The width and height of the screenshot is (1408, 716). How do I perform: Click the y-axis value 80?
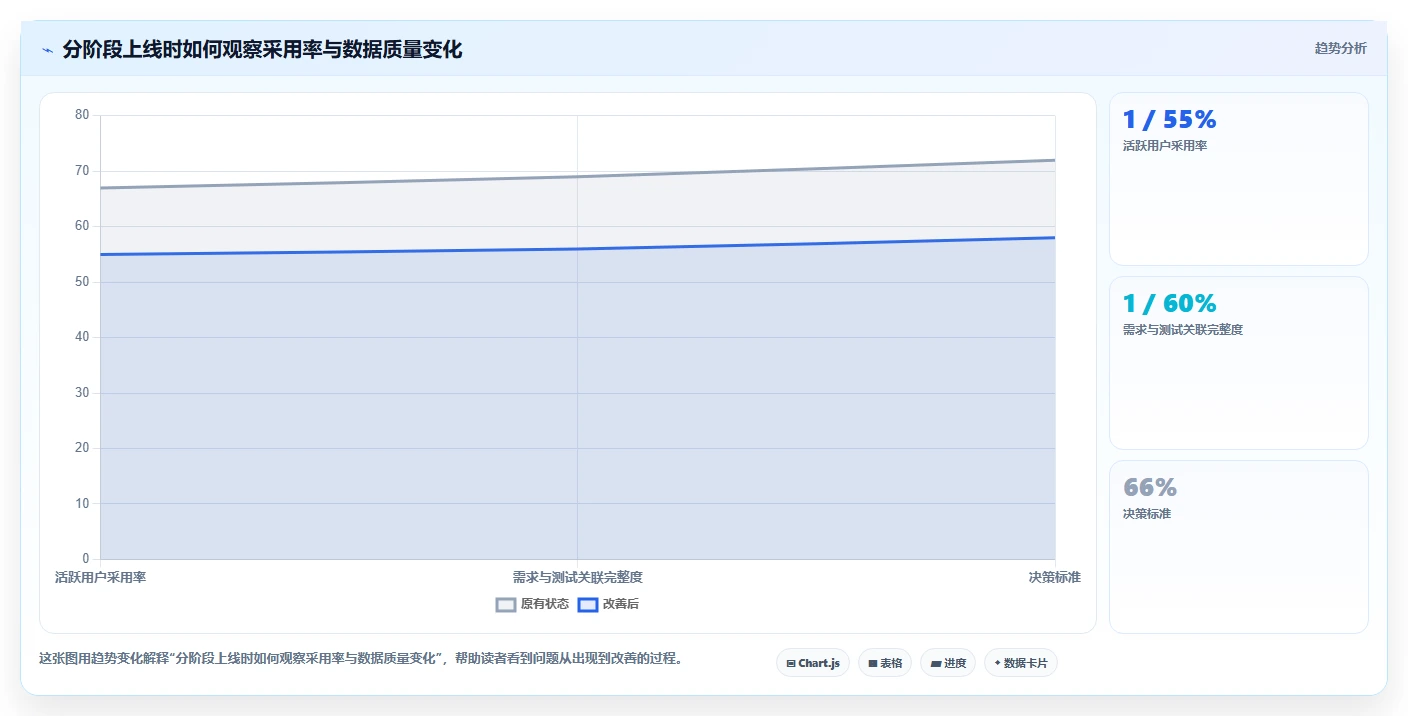click(82, 115)
